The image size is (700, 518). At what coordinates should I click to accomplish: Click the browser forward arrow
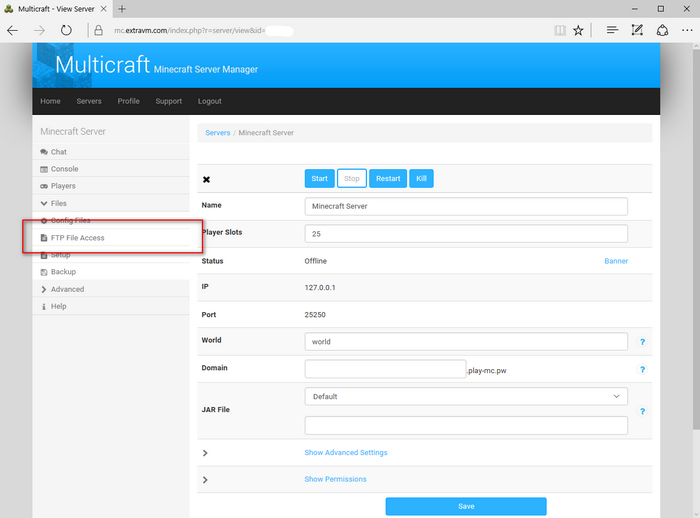coord(39,30)
